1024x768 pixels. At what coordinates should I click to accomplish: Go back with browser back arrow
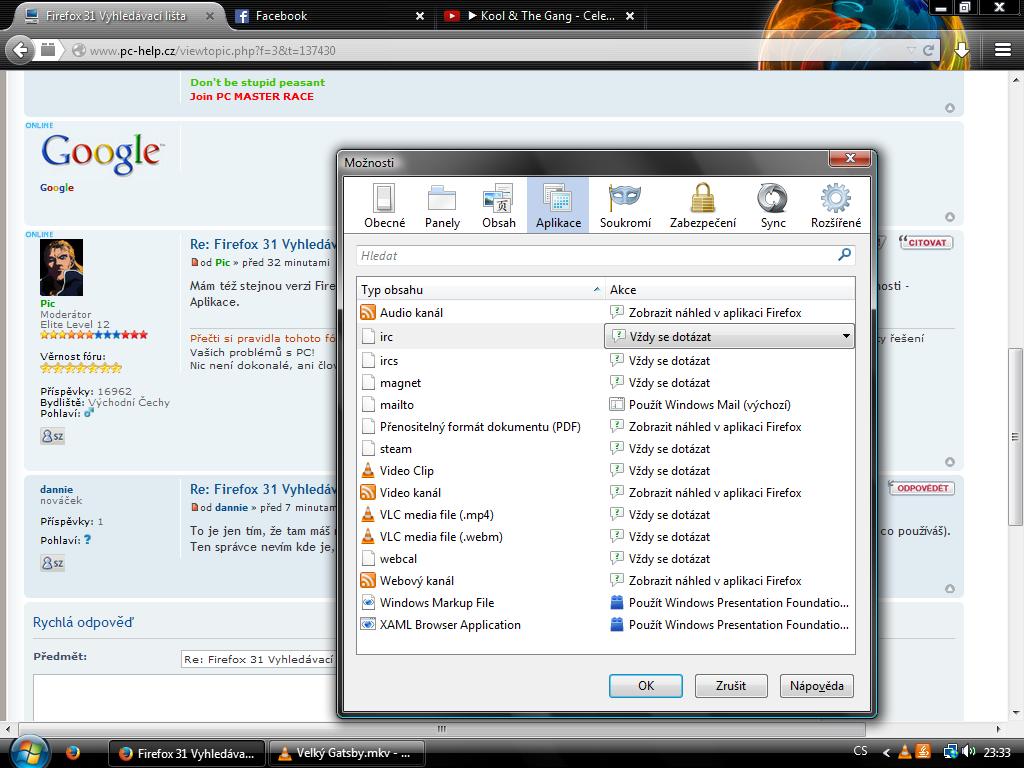[20, 50]
